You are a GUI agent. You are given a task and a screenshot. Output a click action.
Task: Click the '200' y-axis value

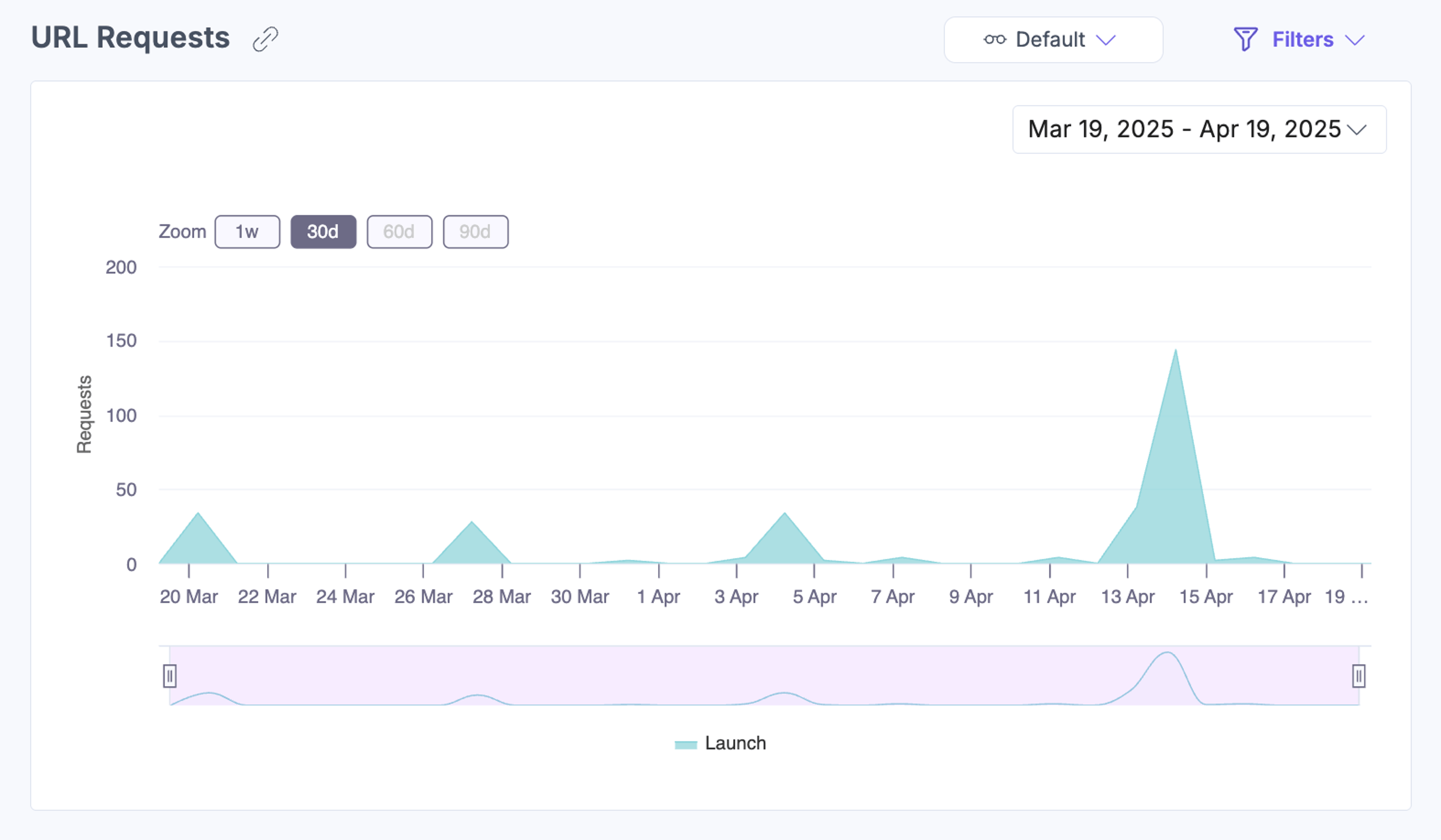coord(121,267)
